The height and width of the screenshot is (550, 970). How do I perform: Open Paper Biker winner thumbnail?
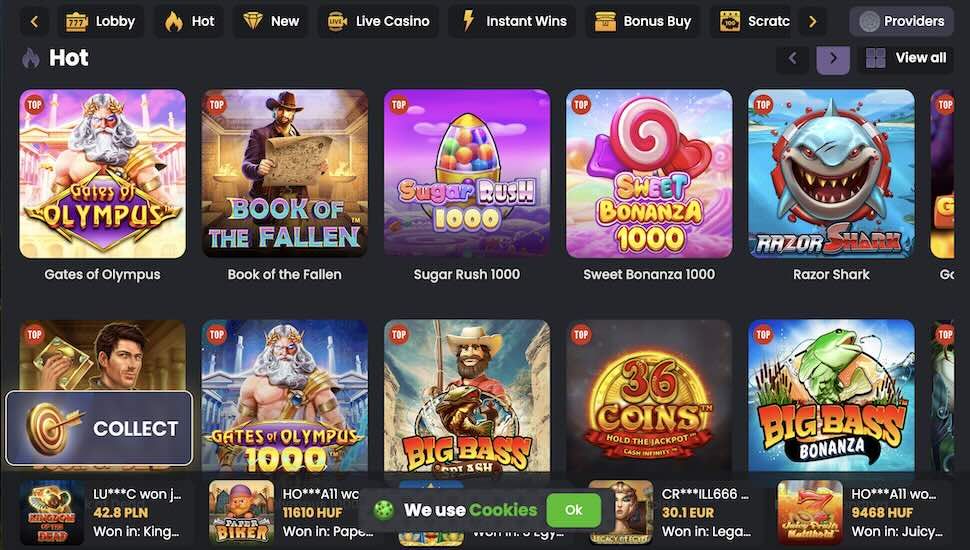[241, 513]
